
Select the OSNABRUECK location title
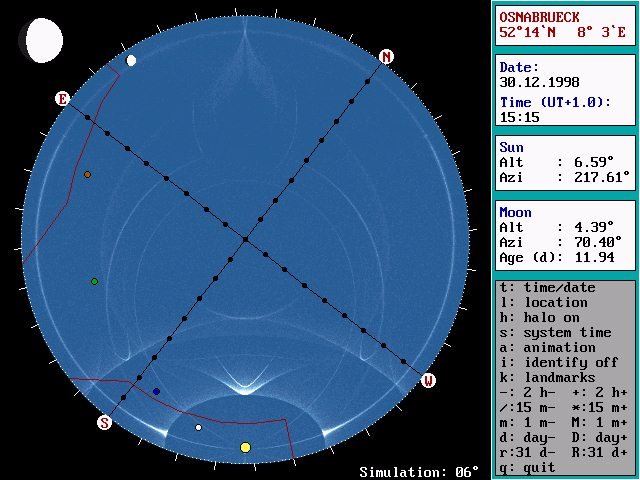coord(539,18)
